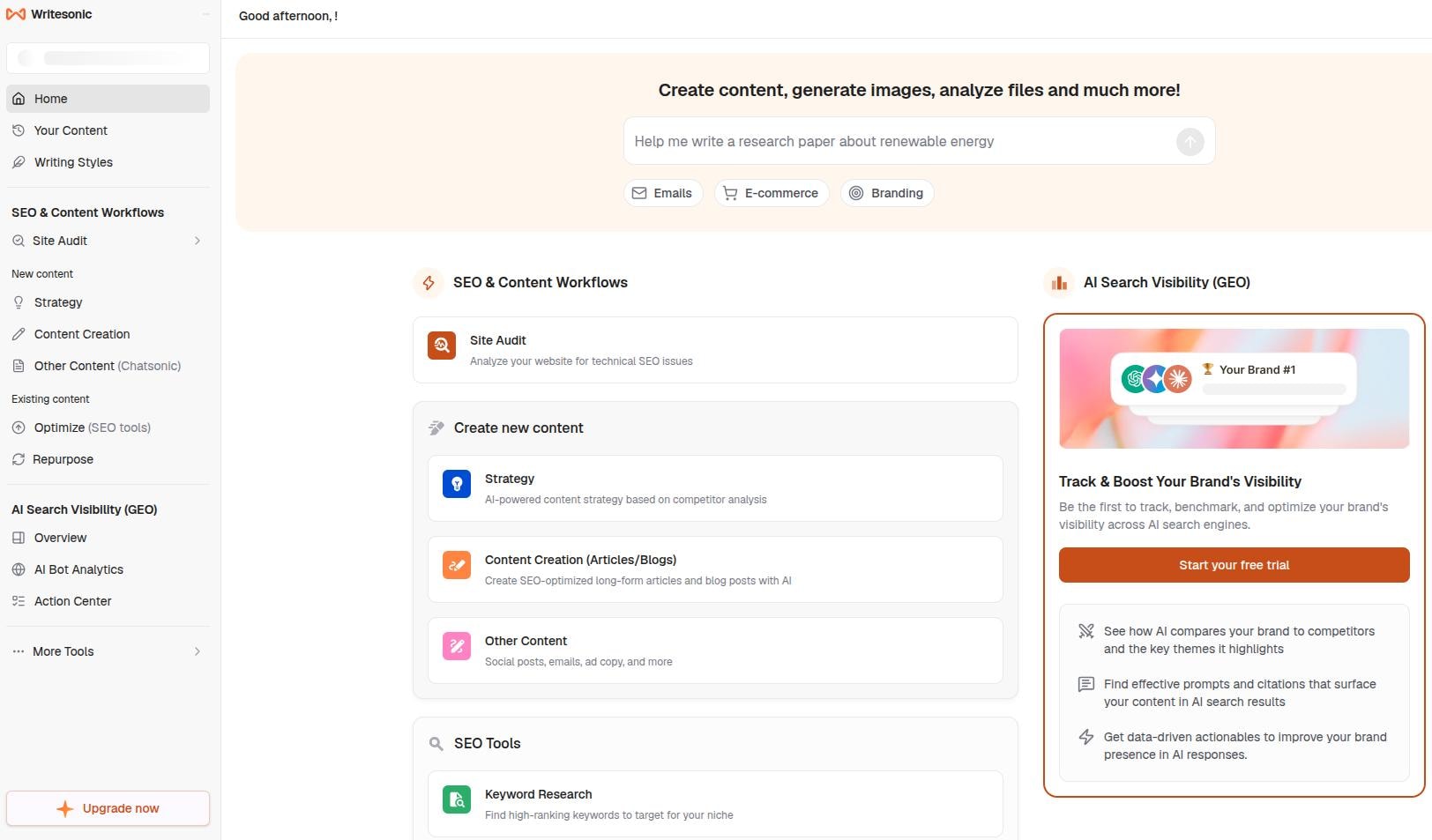Click the Other Content document icon in sidebar

[x=19, y=366]
